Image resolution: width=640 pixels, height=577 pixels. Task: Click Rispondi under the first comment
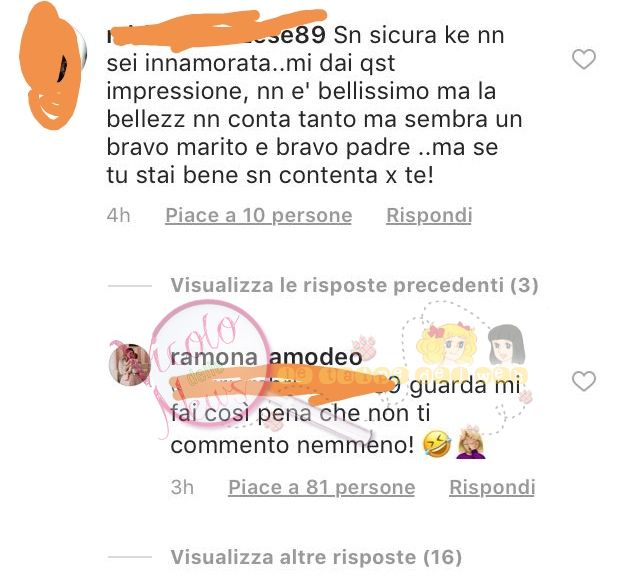tap(429, 215)
